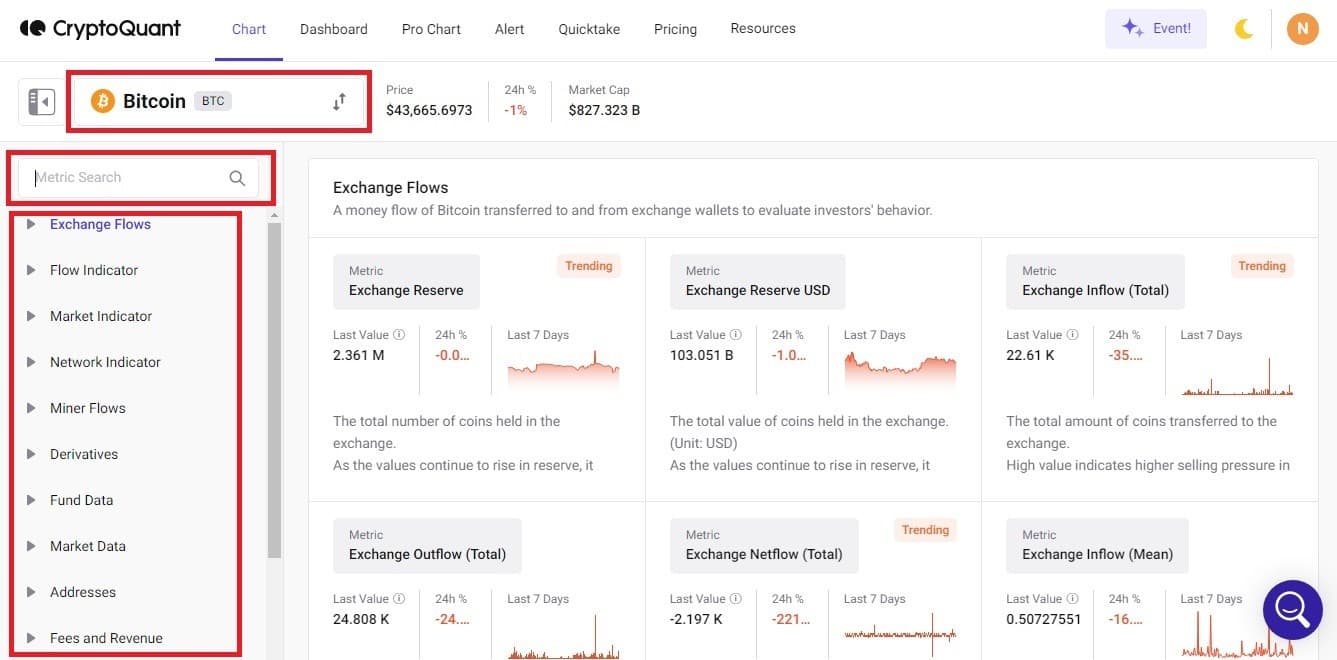Image resolution: width=1337 pixels, height=660 pixels.
Task: Click the CryptoQuant logo
Action: click(100, 28)
